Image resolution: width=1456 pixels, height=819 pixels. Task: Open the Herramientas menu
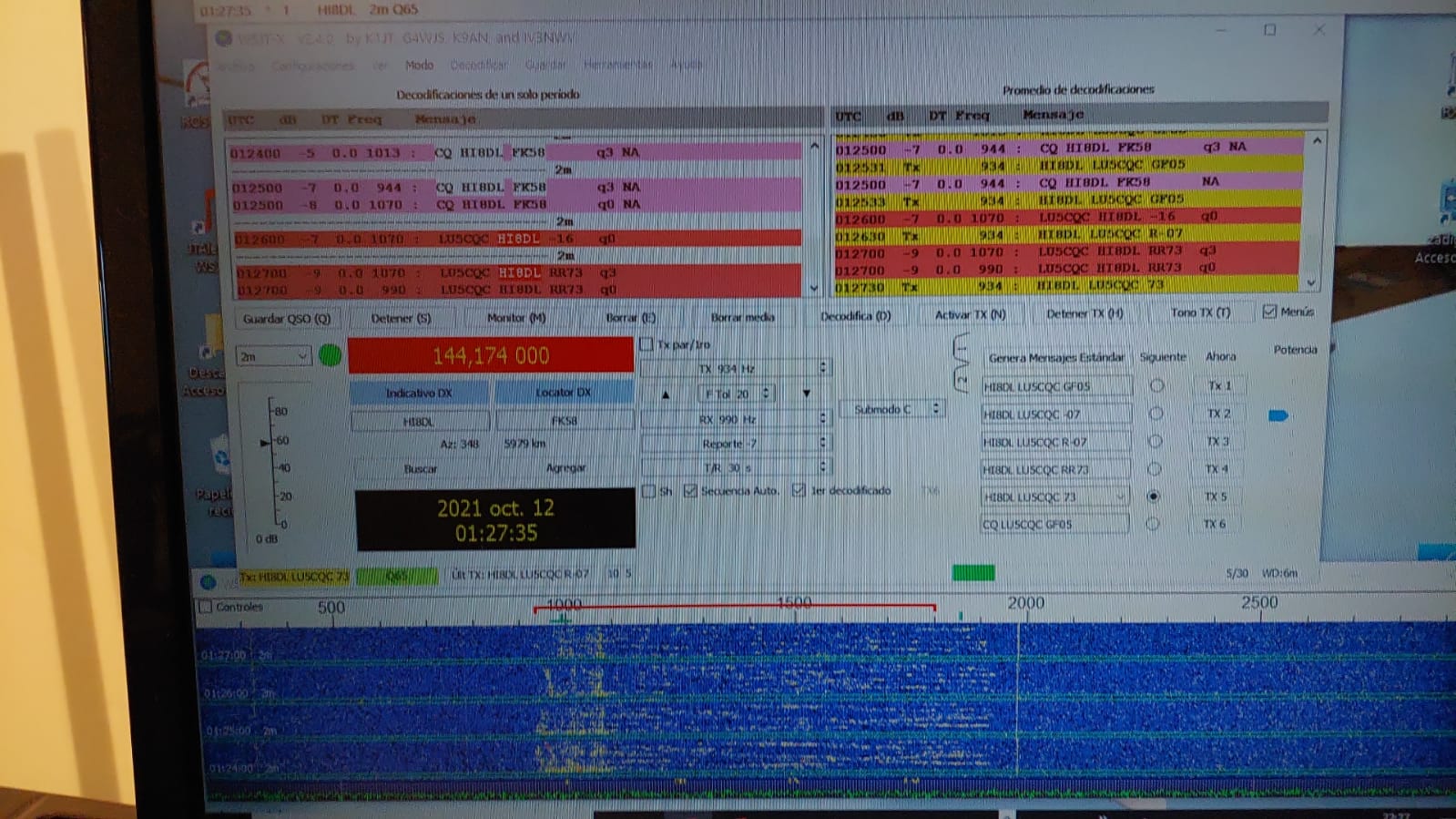(x=617, y=65)
